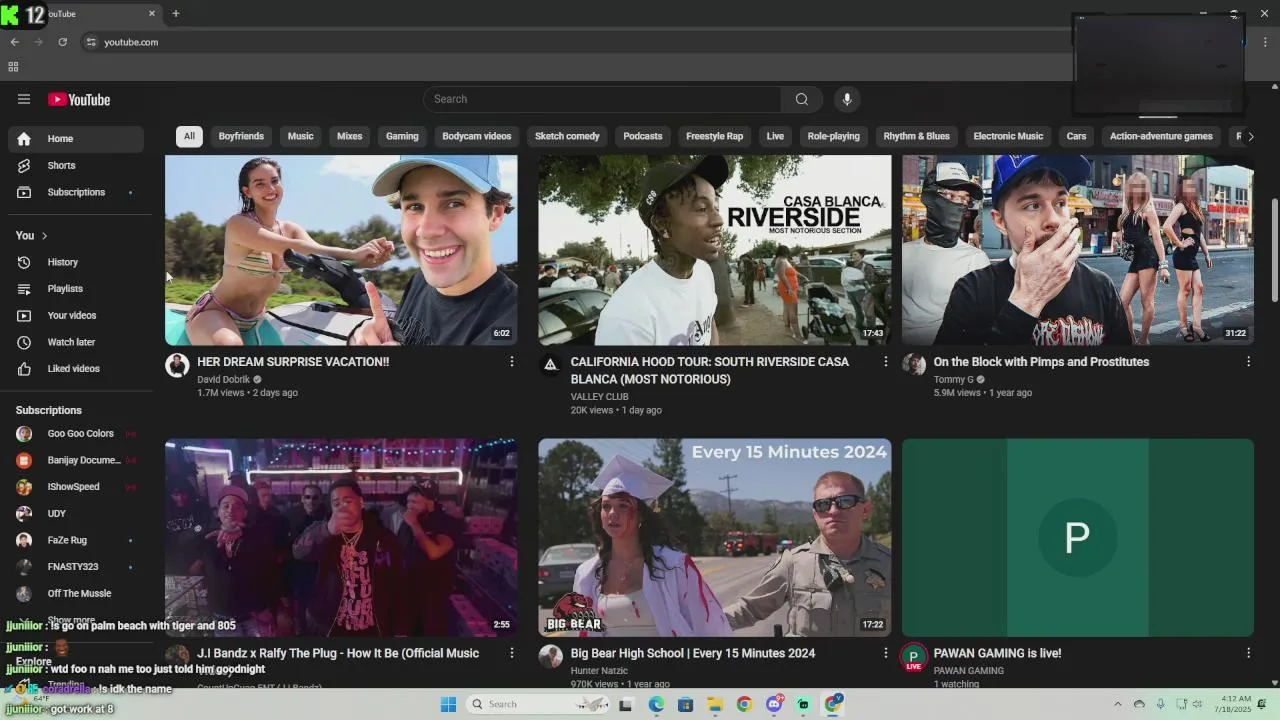Open options menu for California Hood Tour video
1280x720 pixels.
[885, 362]
